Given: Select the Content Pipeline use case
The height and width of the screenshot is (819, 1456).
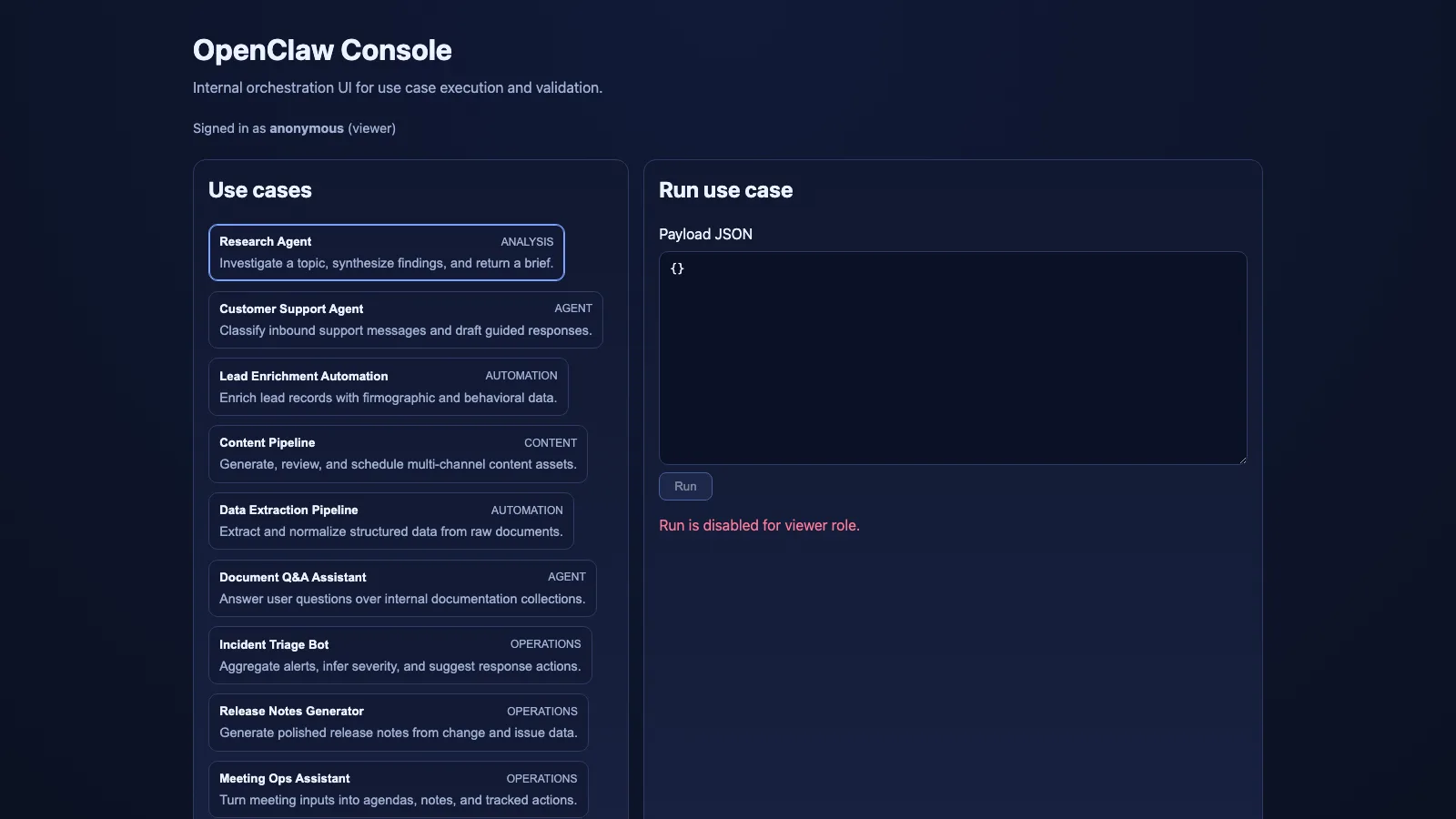Looking at the screenshot, I should (x=397, y=453).
